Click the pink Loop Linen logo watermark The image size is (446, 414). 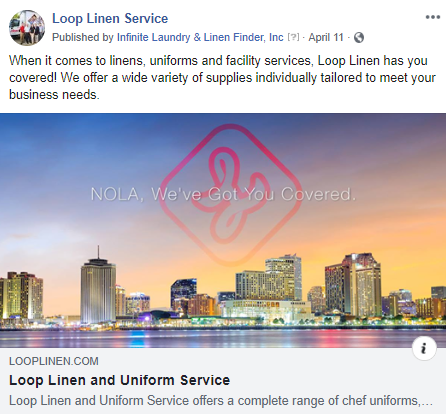tap(231, 194)
